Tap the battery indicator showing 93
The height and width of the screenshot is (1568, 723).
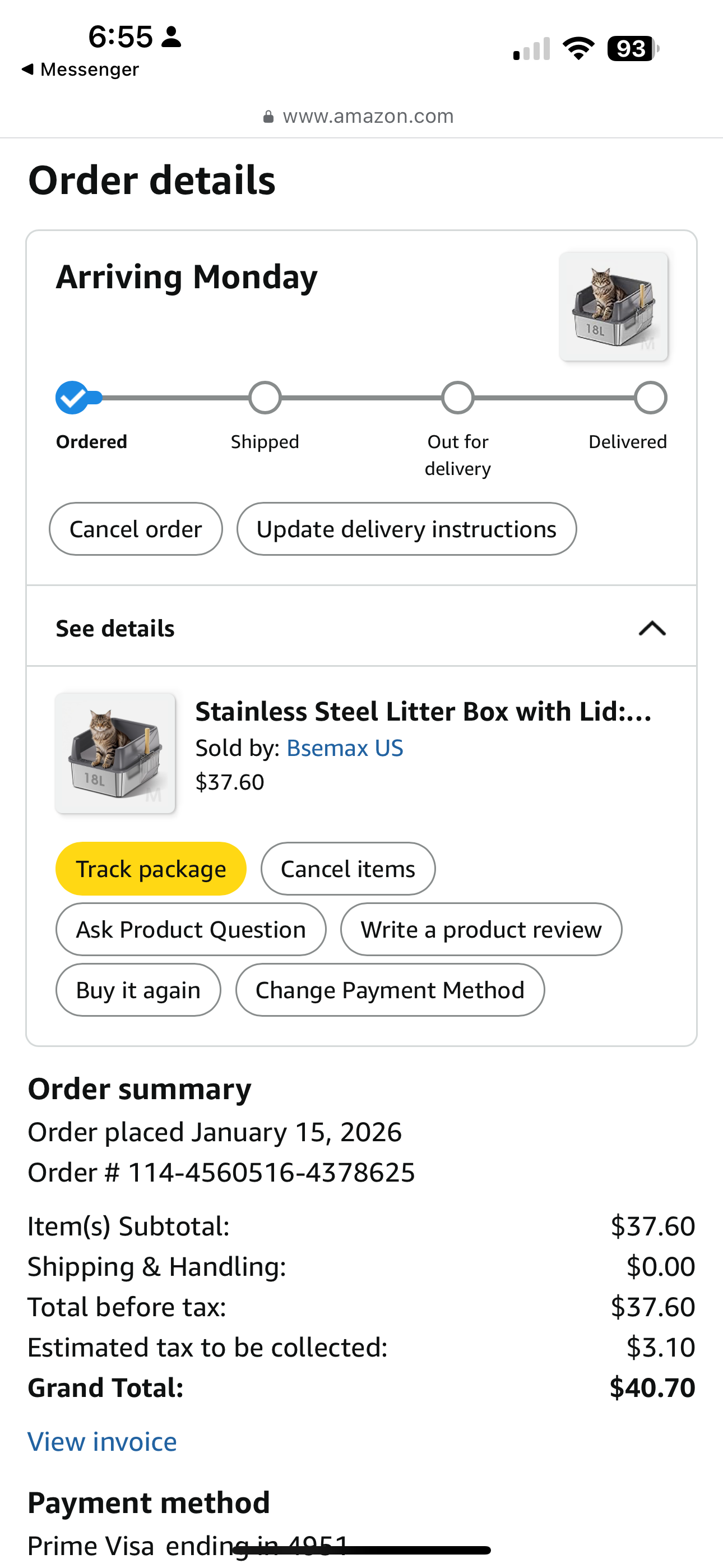coord(632,49)
